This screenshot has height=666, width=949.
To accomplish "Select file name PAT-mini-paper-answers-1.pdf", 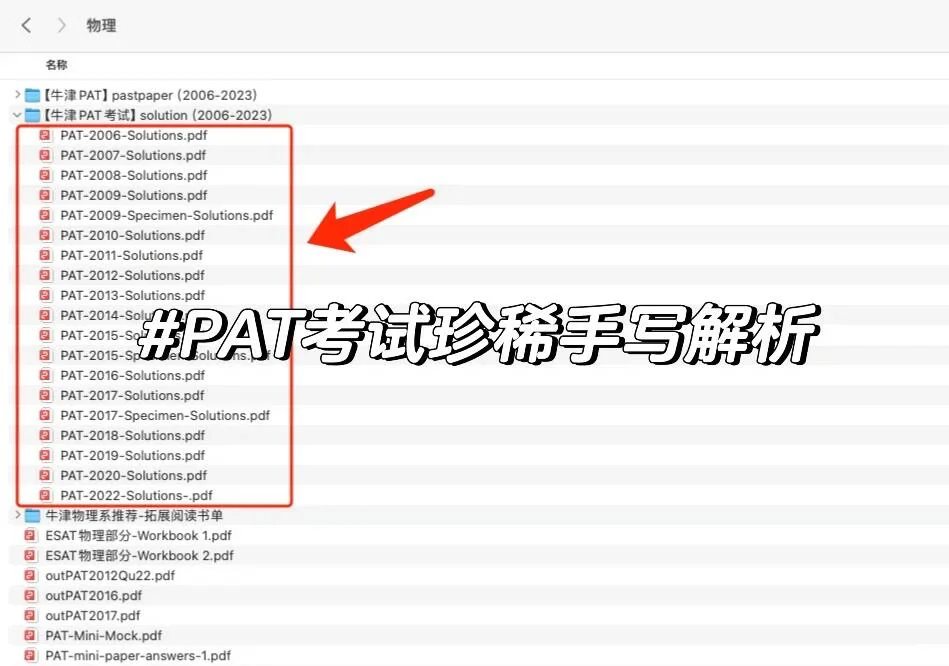I will [138, 655].
